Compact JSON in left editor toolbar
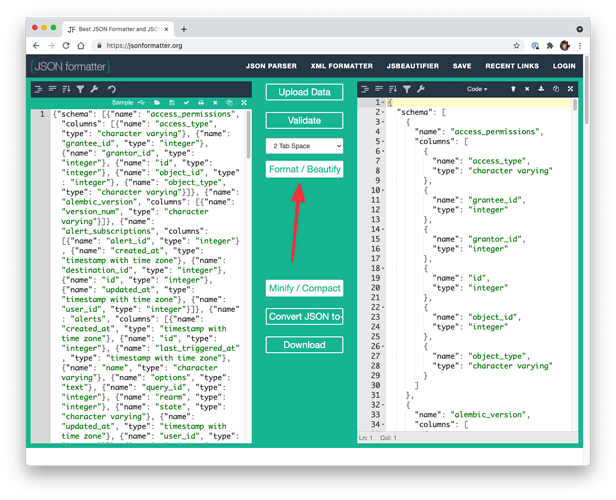616x500 pixels. [x=52, y=89]
